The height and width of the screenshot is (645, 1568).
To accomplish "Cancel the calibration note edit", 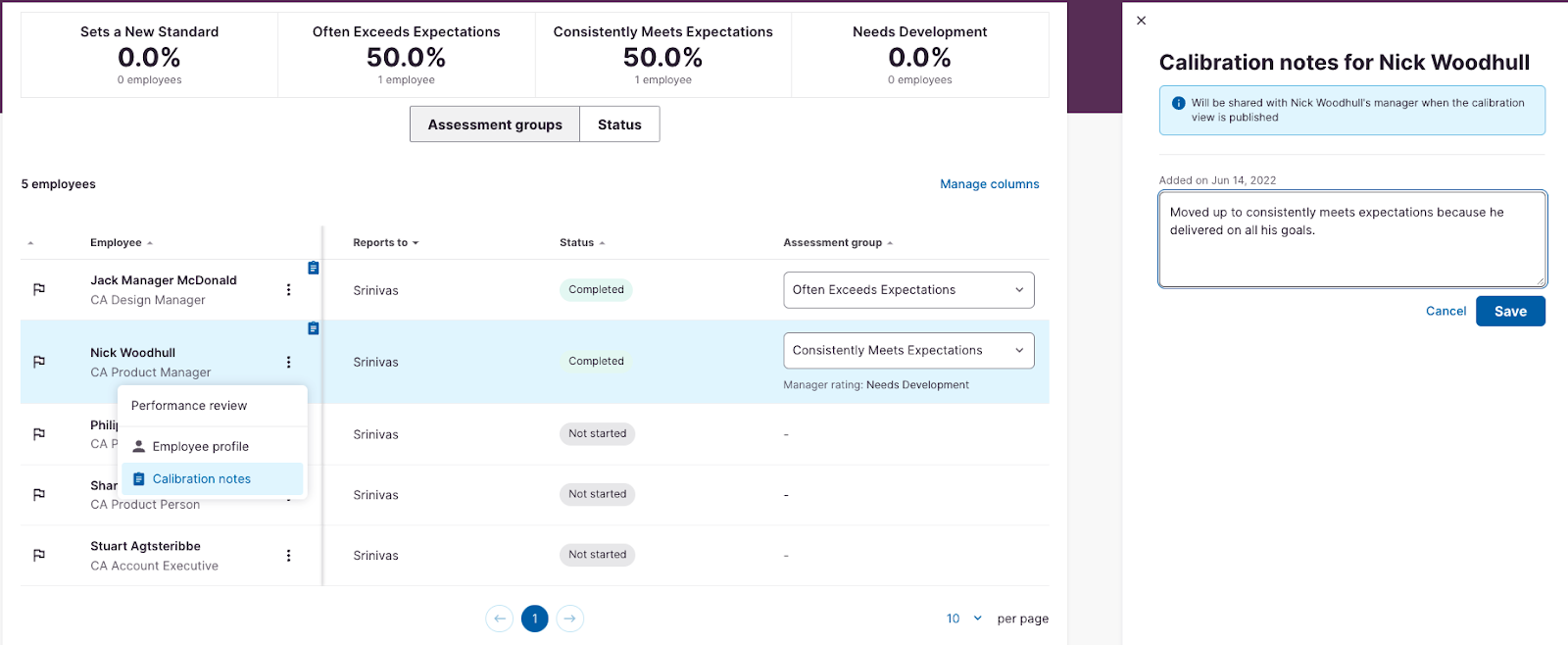I will (1445, 312).
